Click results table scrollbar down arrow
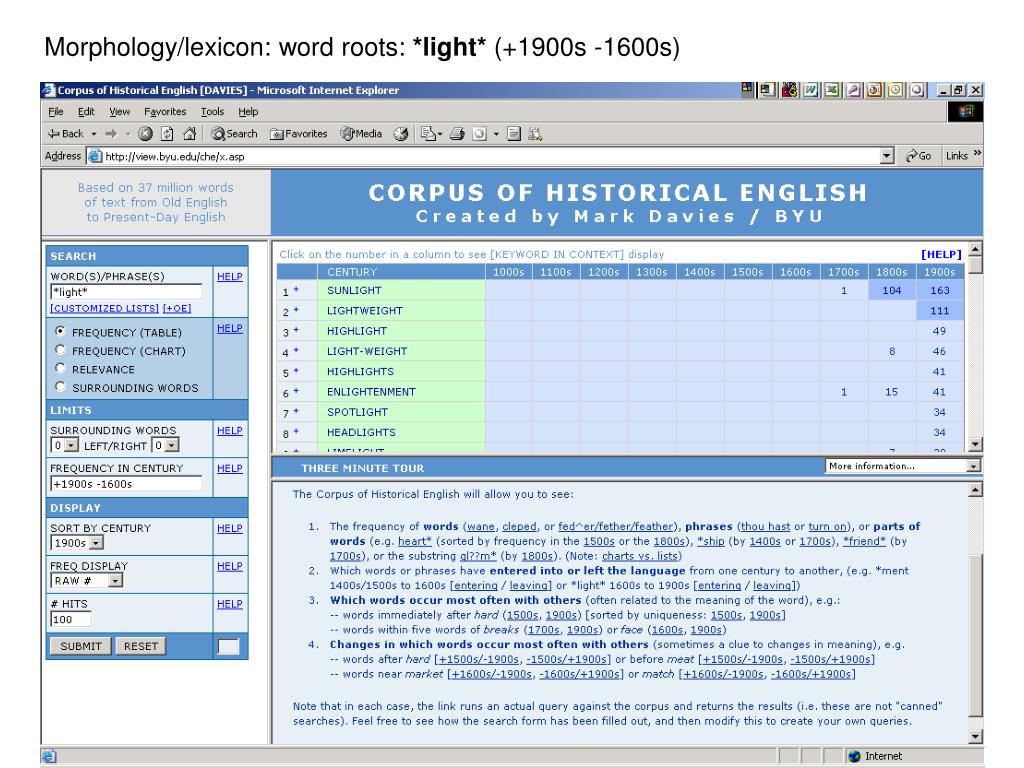This screenshot has width=1024, height=768. point(975,445)
